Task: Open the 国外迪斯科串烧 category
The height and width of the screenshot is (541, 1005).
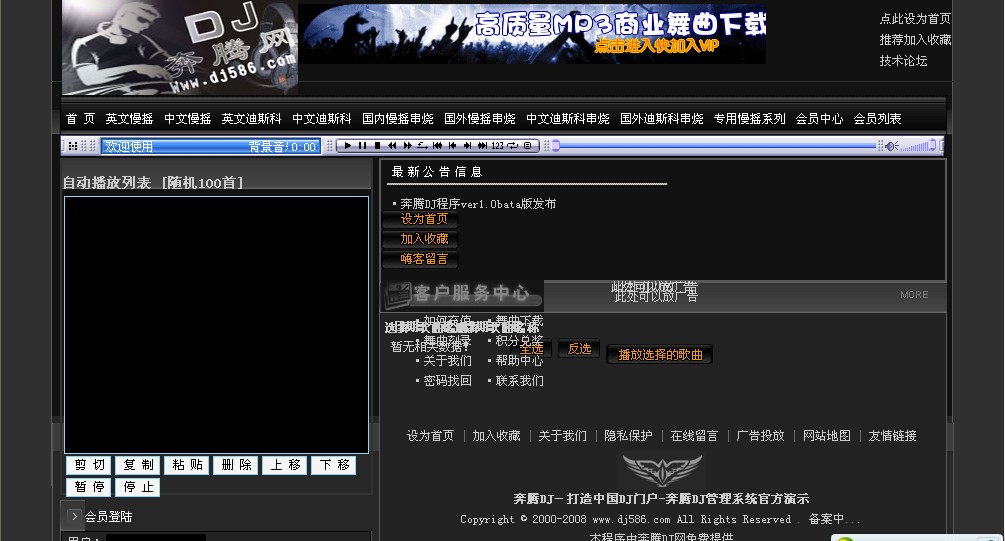Action: click(661, 119)
